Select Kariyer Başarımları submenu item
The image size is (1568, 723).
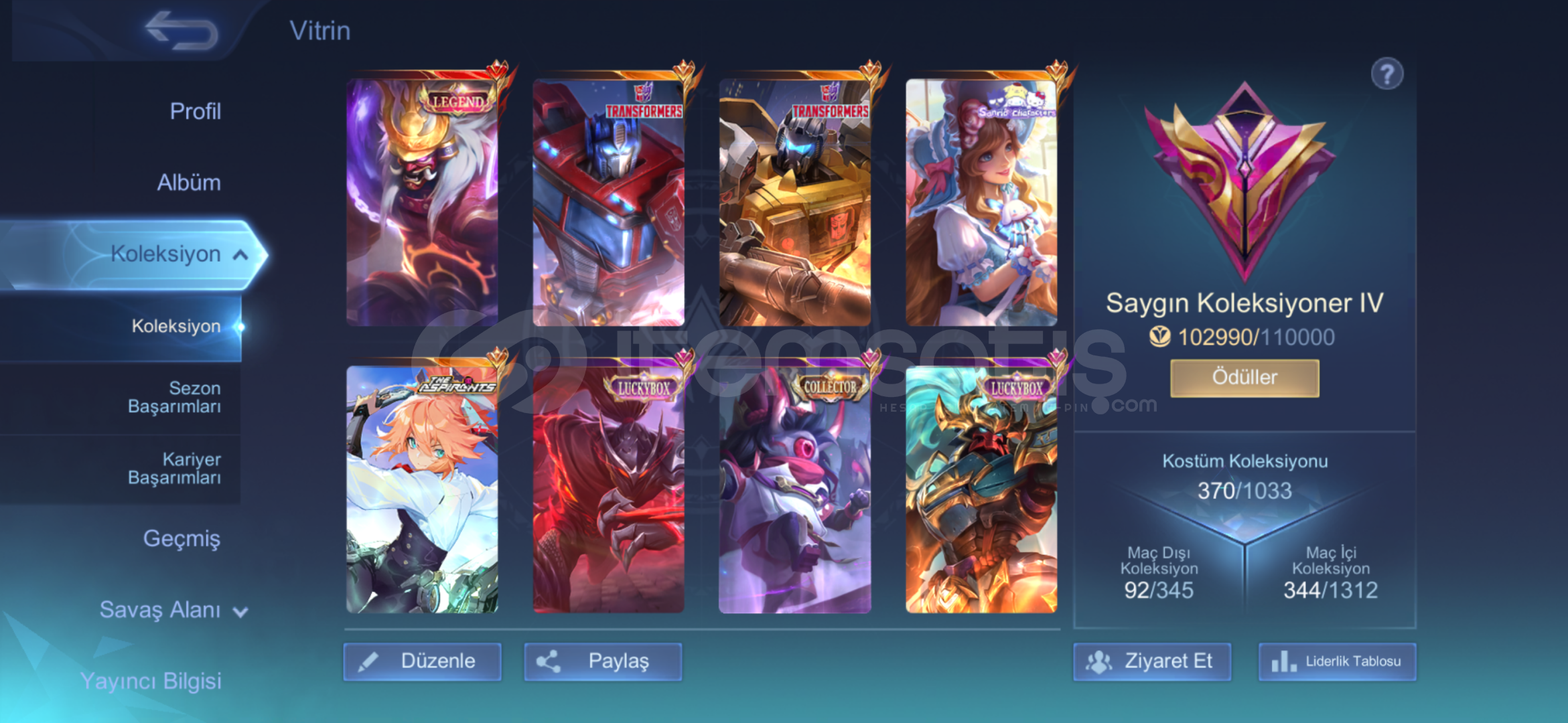coord(174,468)
